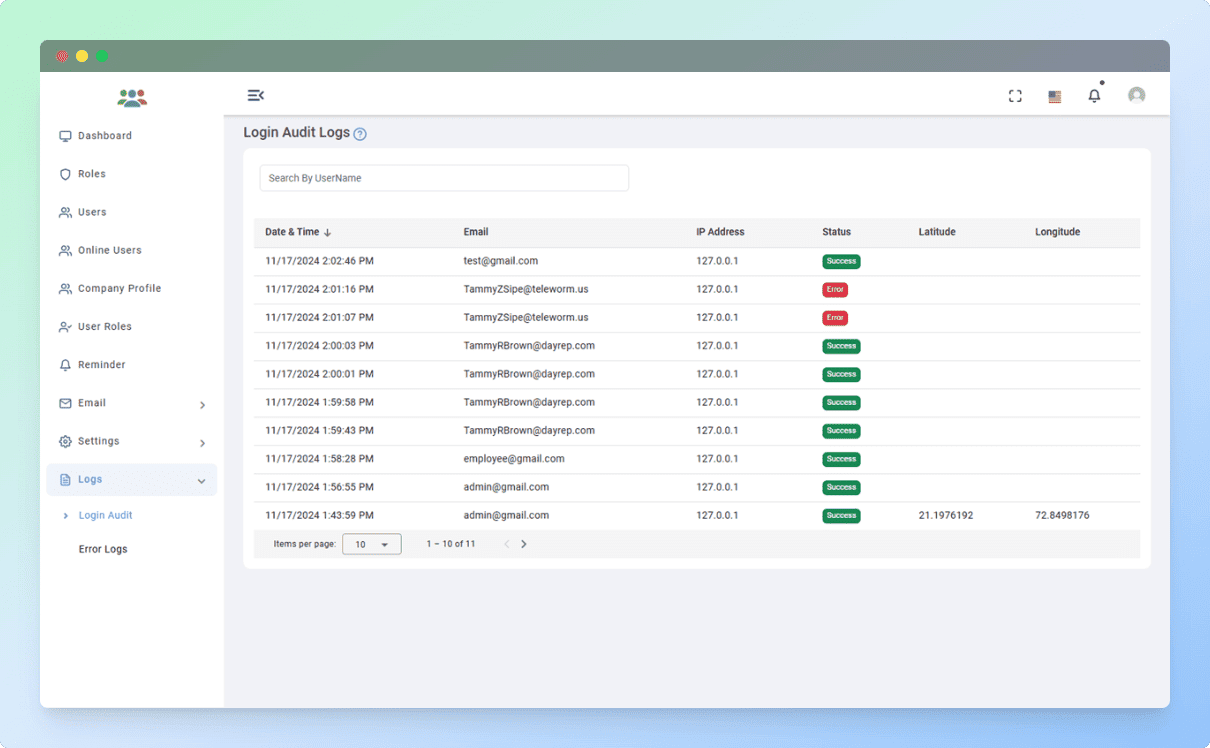Viewport: 1210px width, 748px height.
Task: Click the help icon beside Login Audit Logs
Action: coord(360,134)
